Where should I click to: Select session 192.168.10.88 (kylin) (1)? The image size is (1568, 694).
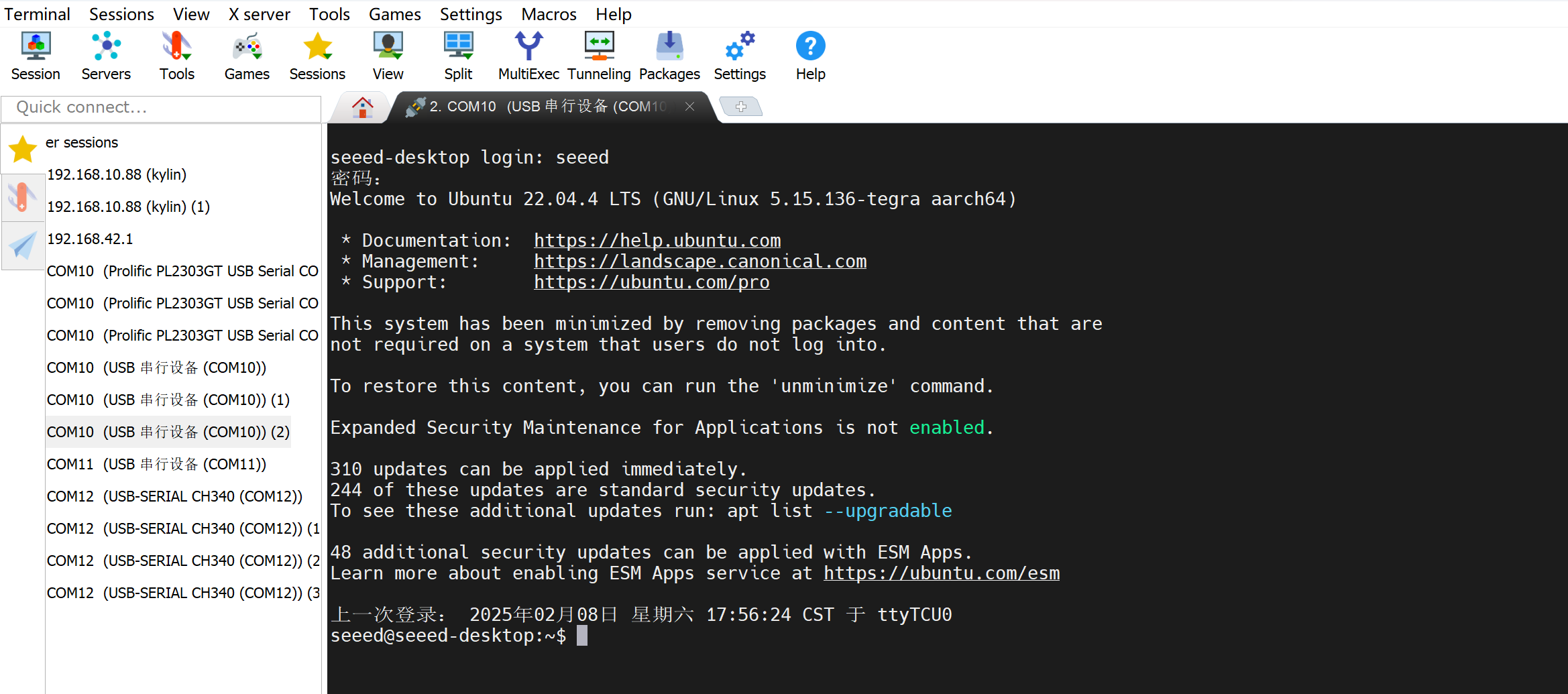128,207
